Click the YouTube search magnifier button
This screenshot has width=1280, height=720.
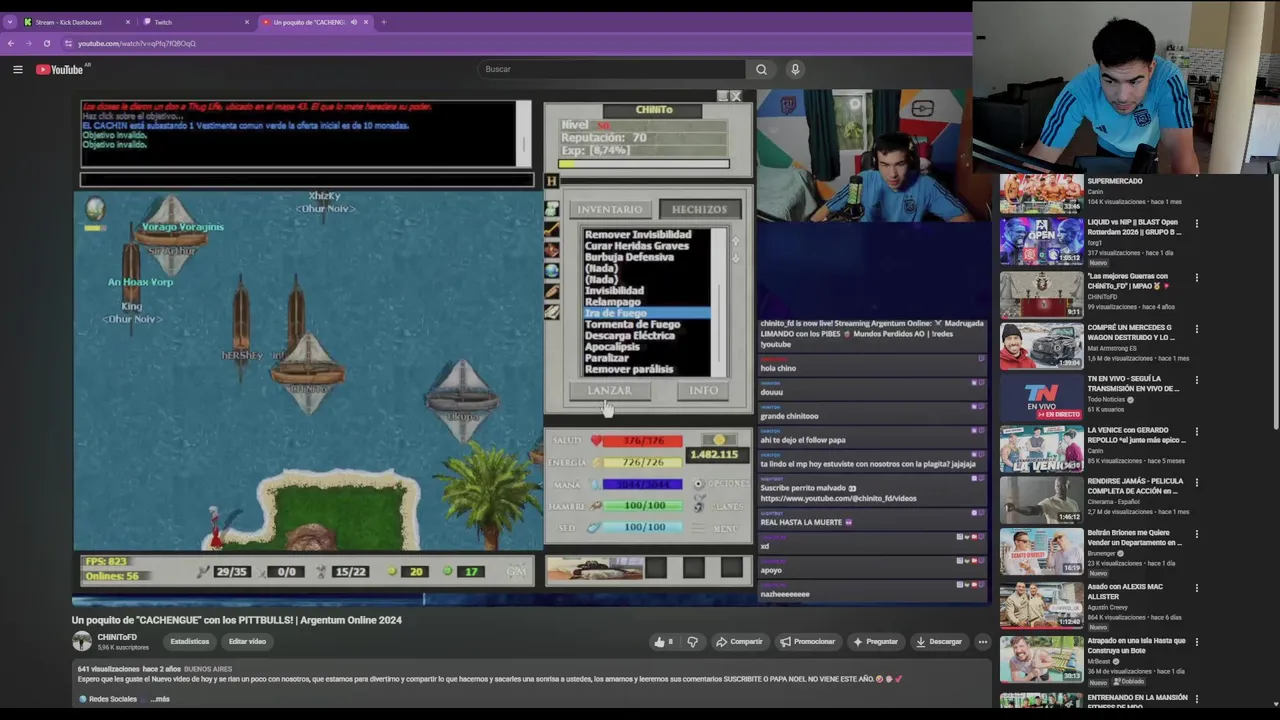click(x=761, y=69)
